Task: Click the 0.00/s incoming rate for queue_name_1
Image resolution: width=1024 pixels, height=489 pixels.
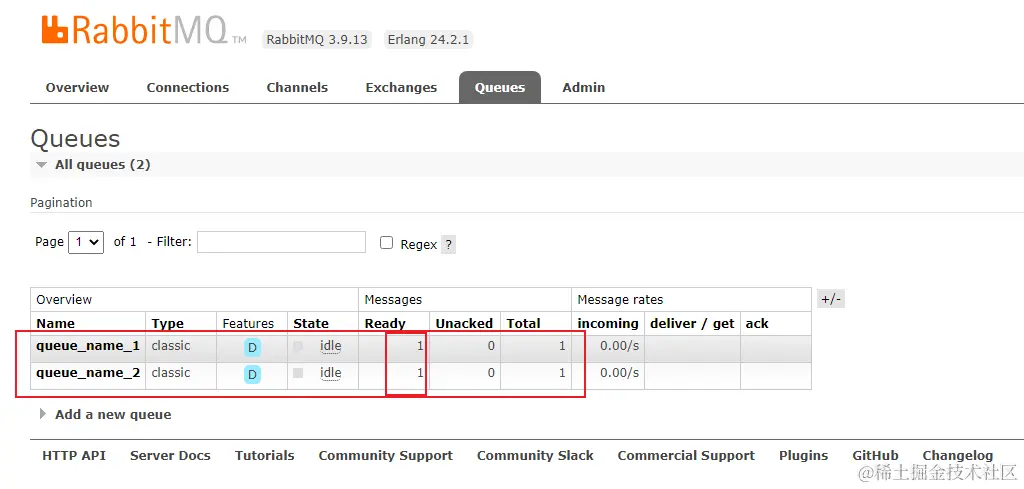Action: (620, 345)
